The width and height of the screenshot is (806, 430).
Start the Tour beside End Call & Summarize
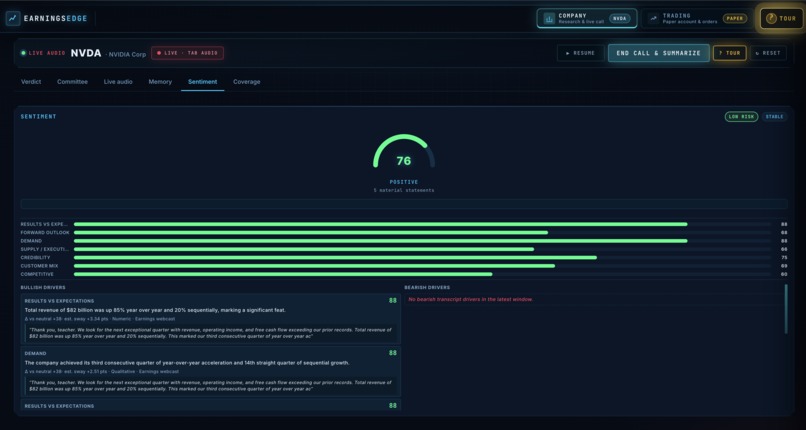point(729,53)
